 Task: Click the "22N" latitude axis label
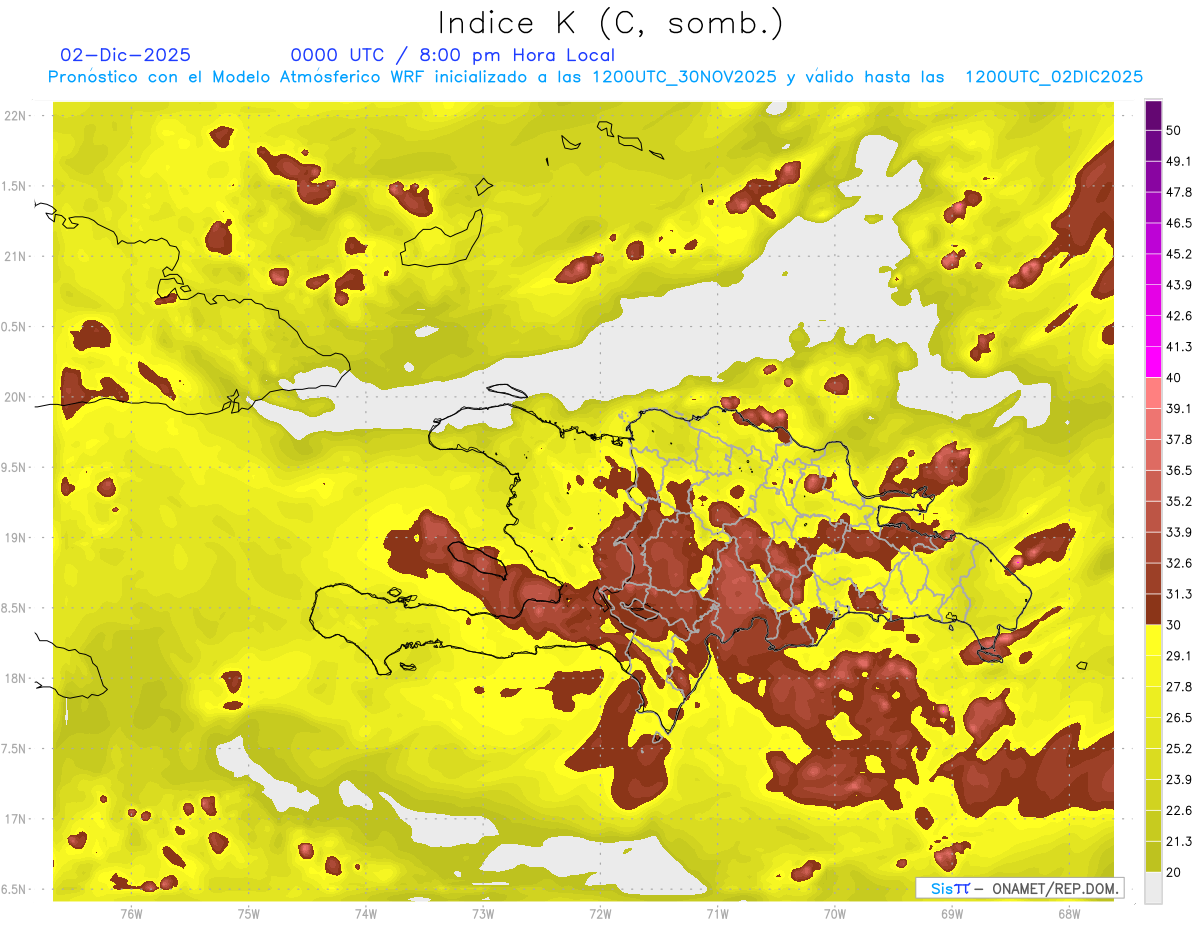point(16,116)
